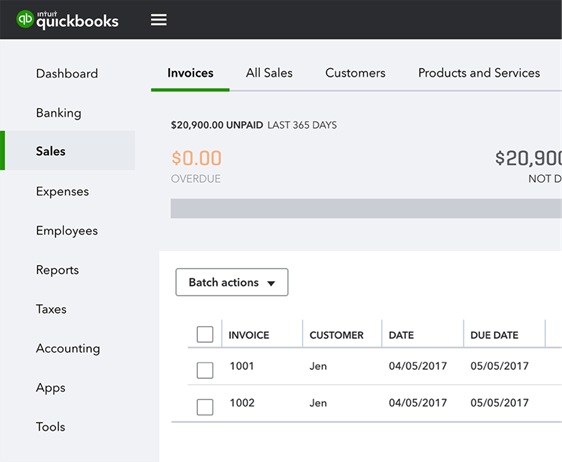Go to Employees section

[x=67, y=230]
